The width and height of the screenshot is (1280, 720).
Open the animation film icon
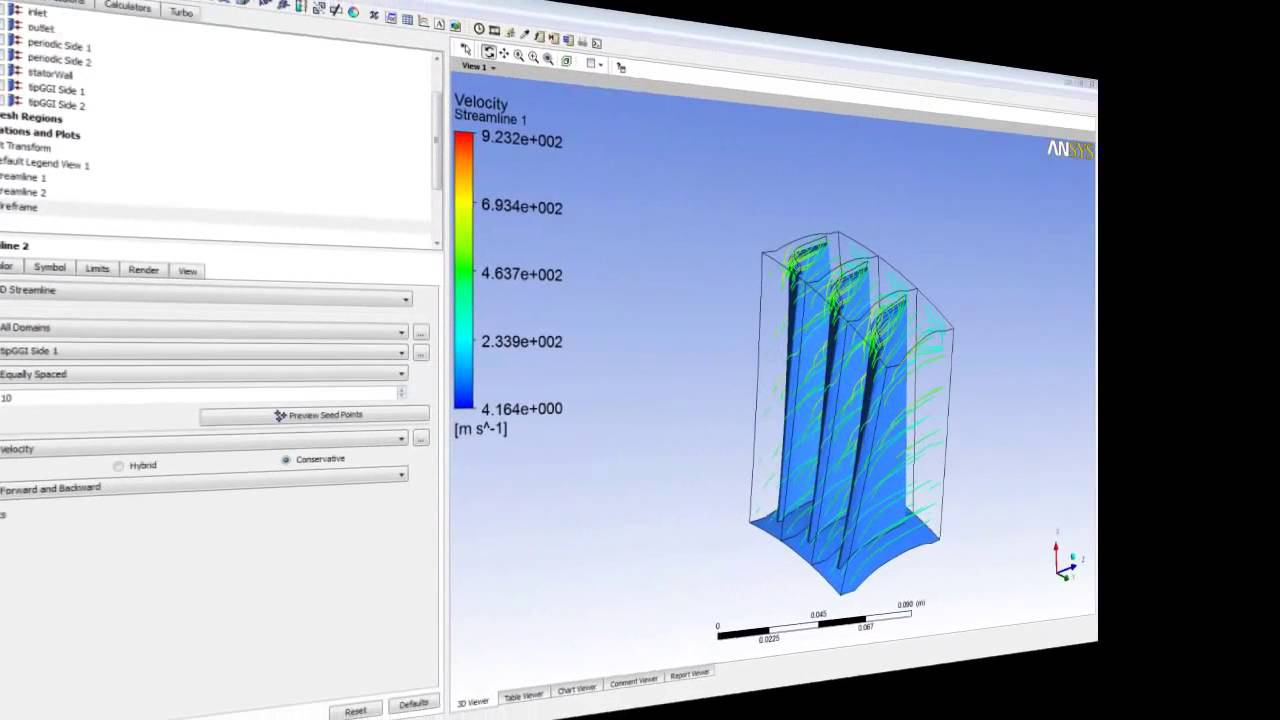click(494, 30)
